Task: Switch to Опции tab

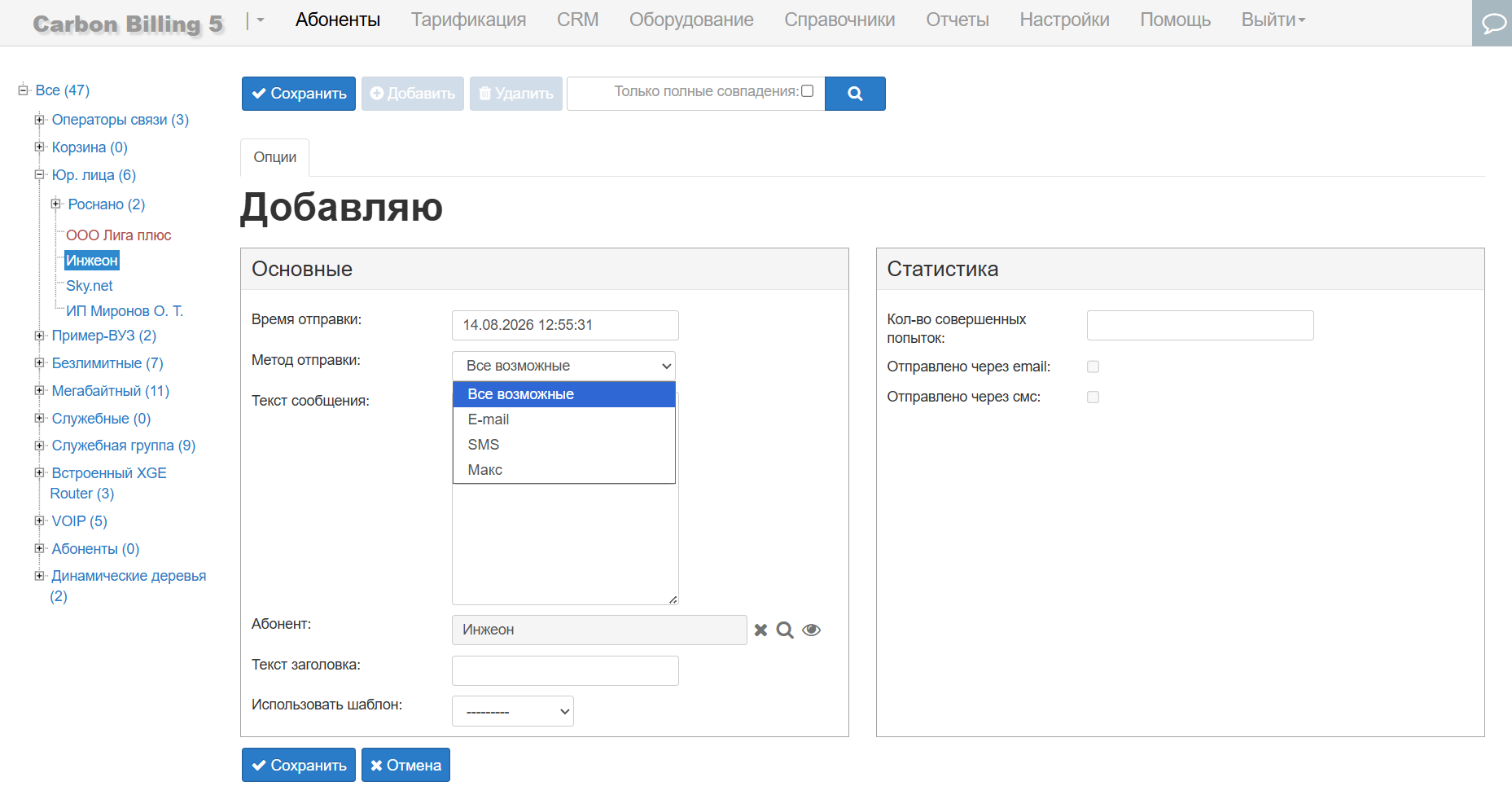Action: click(x=274, y=157)
